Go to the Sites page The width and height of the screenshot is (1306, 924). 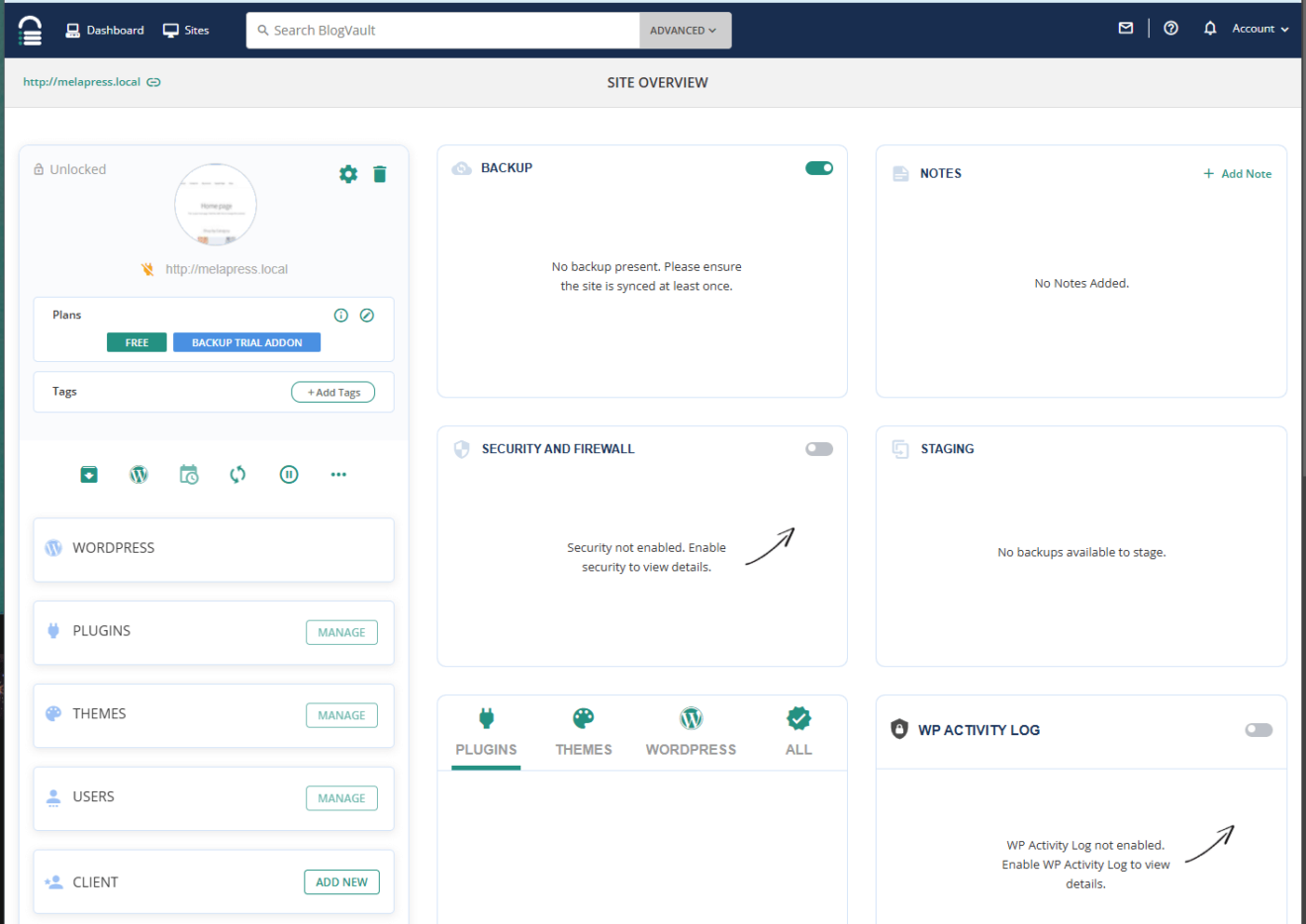click(186, 31)
